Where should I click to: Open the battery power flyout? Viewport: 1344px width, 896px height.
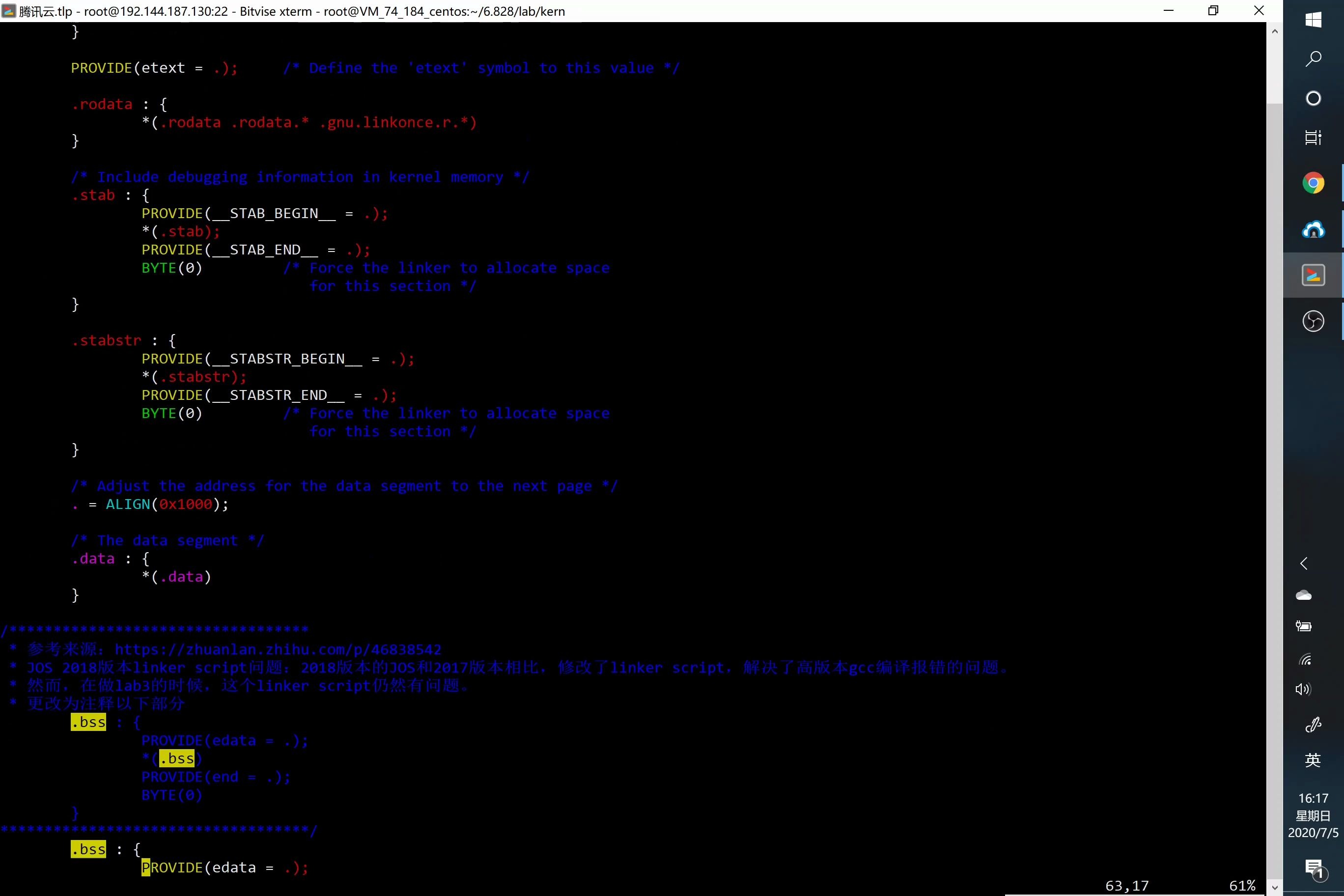(1303, 626)
